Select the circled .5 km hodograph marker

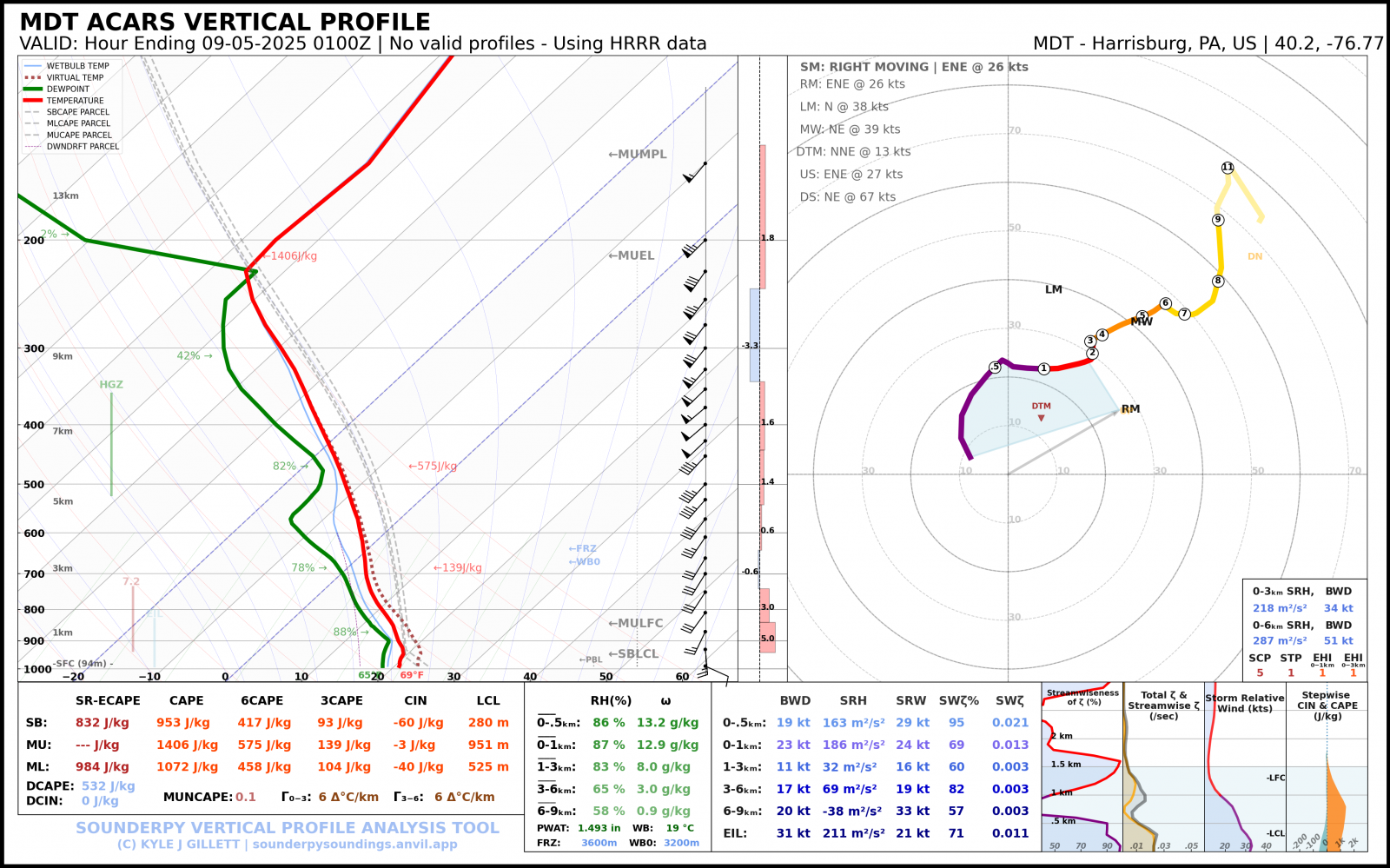[x=995, y=368]
